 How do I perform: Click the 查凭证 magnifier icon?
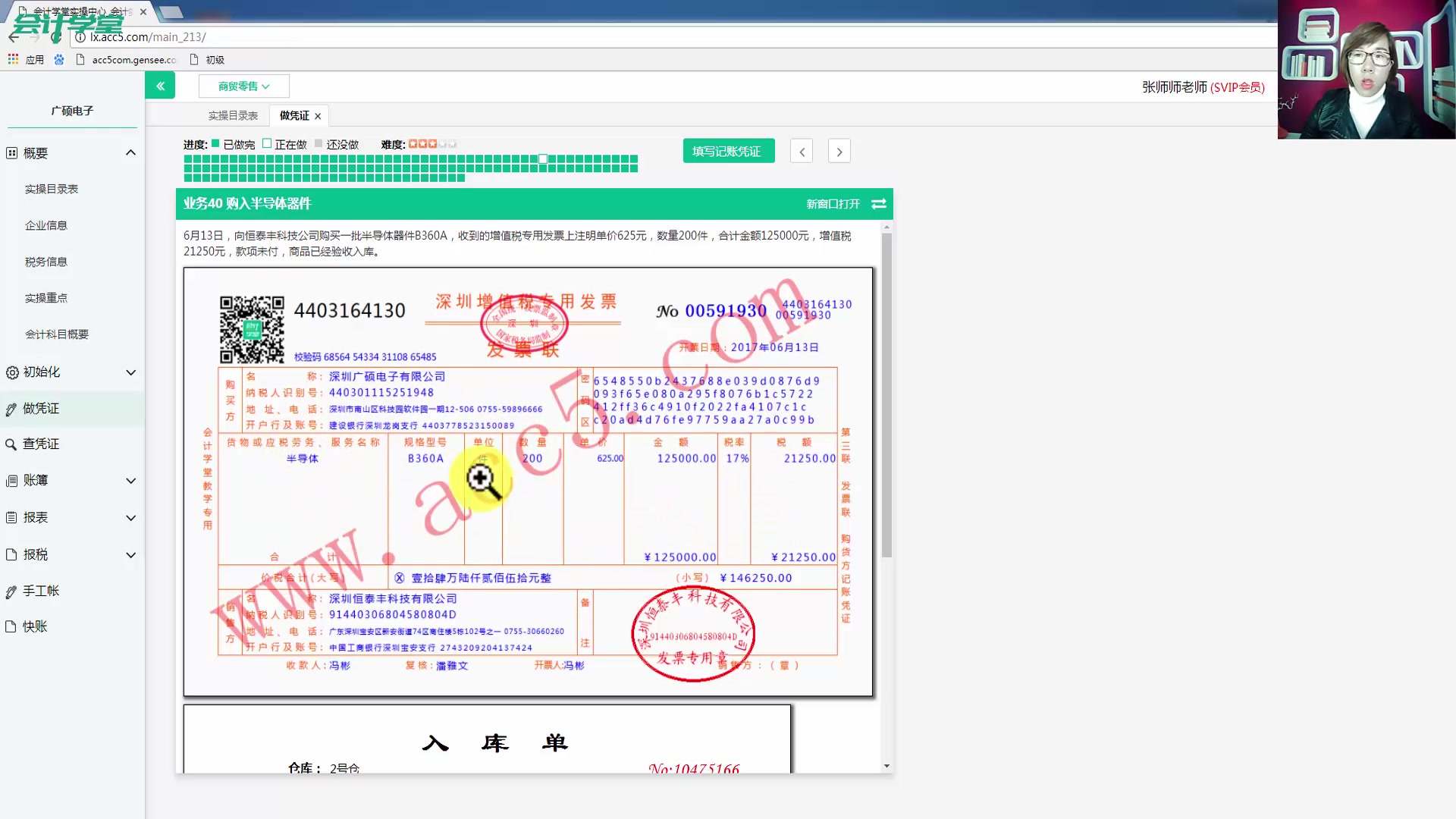coord(11,444)
